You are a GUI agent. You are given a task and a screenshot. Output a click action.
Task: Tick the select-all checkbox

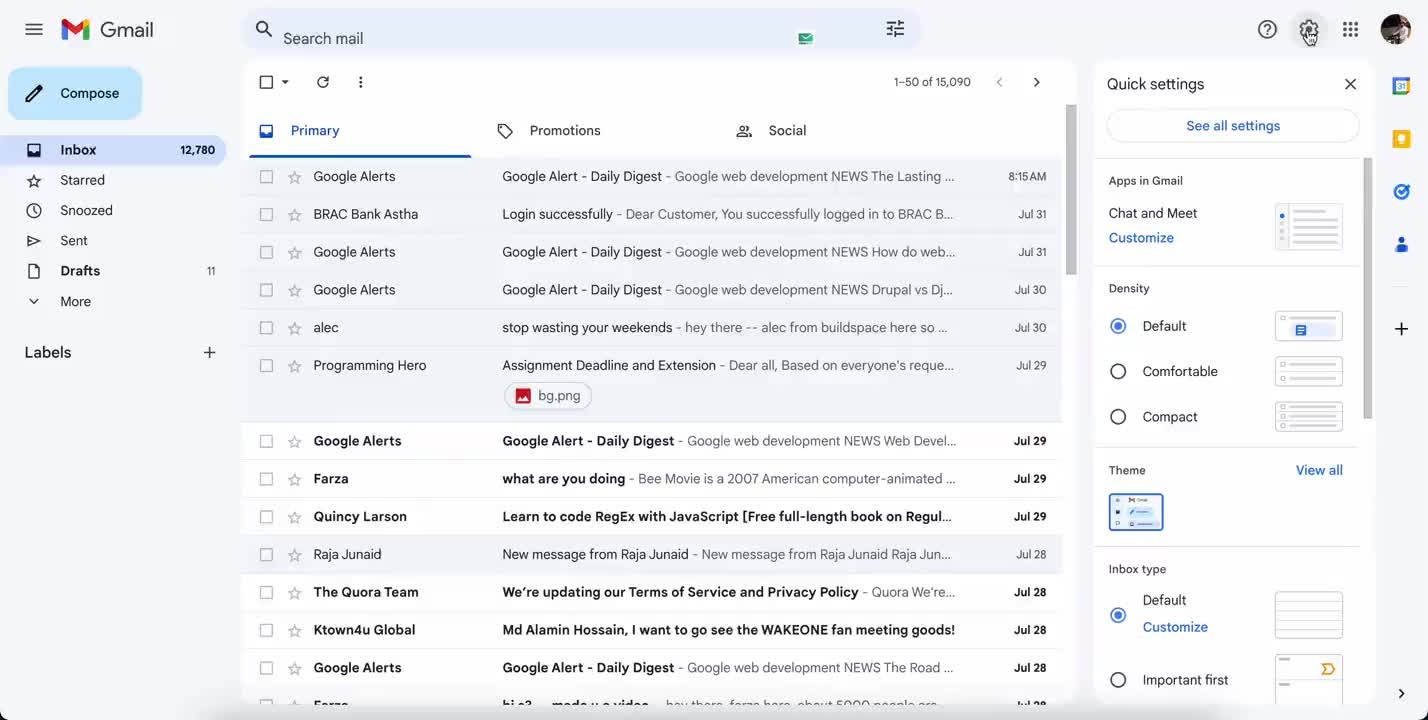click(x=266, y=82)
